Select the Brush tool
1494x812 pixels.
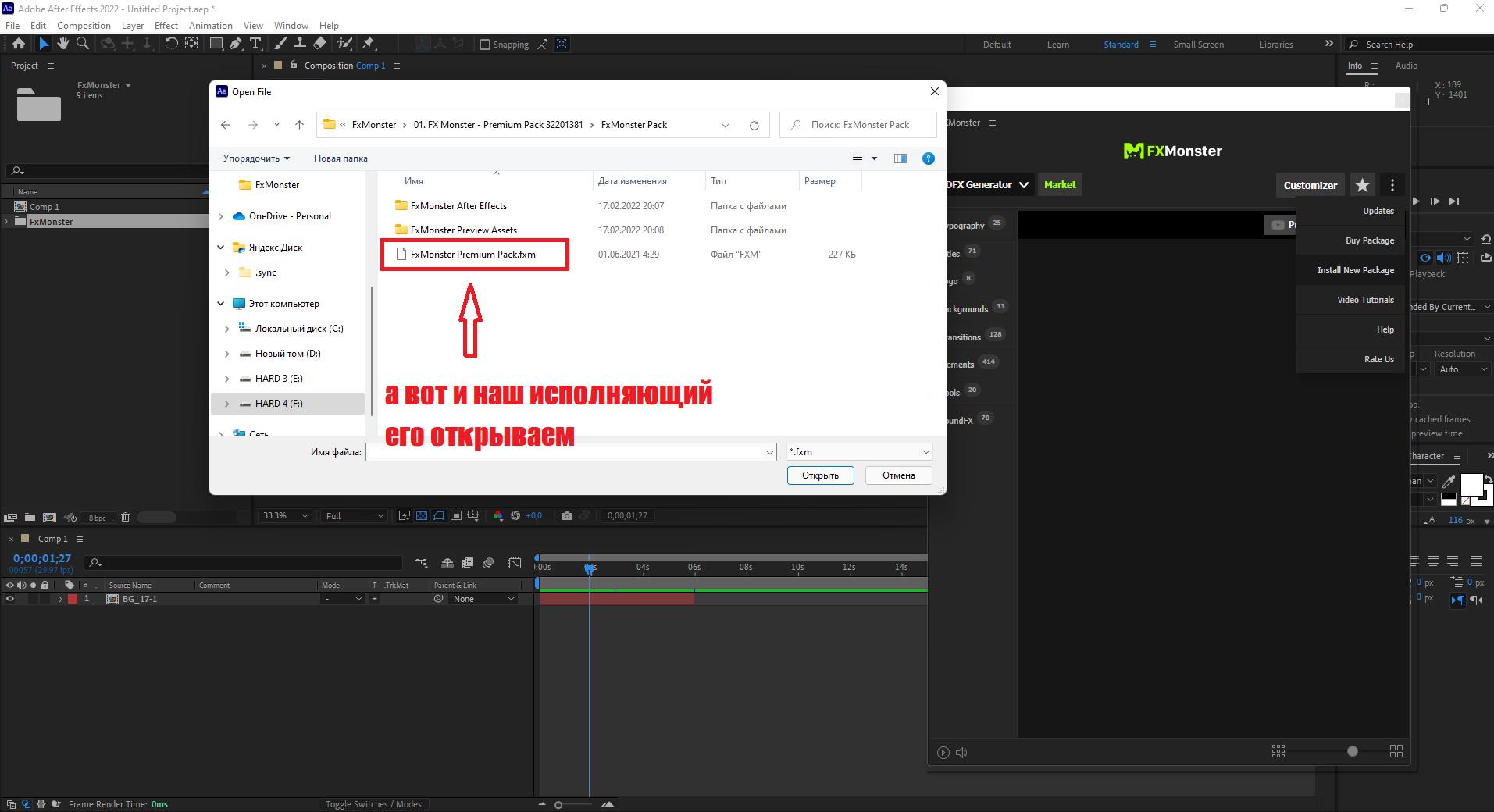[x=280, y=44]
